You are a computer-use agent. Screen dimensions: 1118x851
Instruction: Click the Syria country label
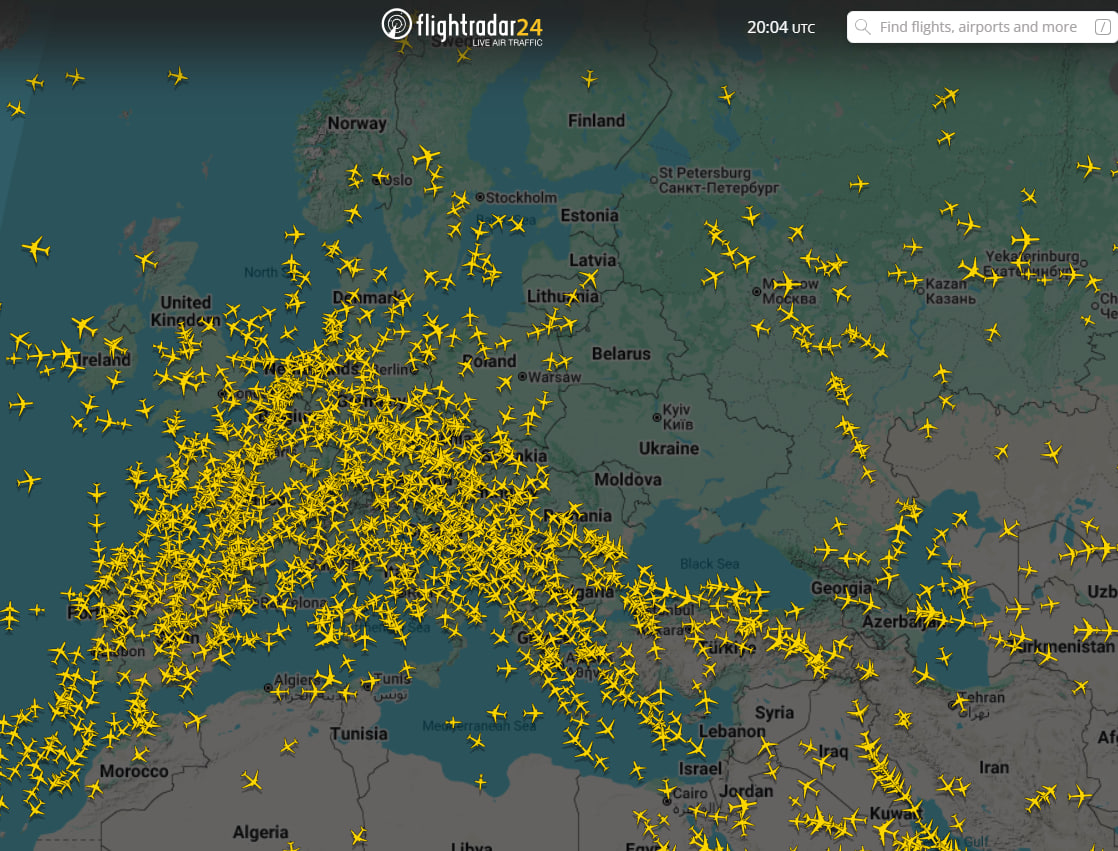click(774, 713)
